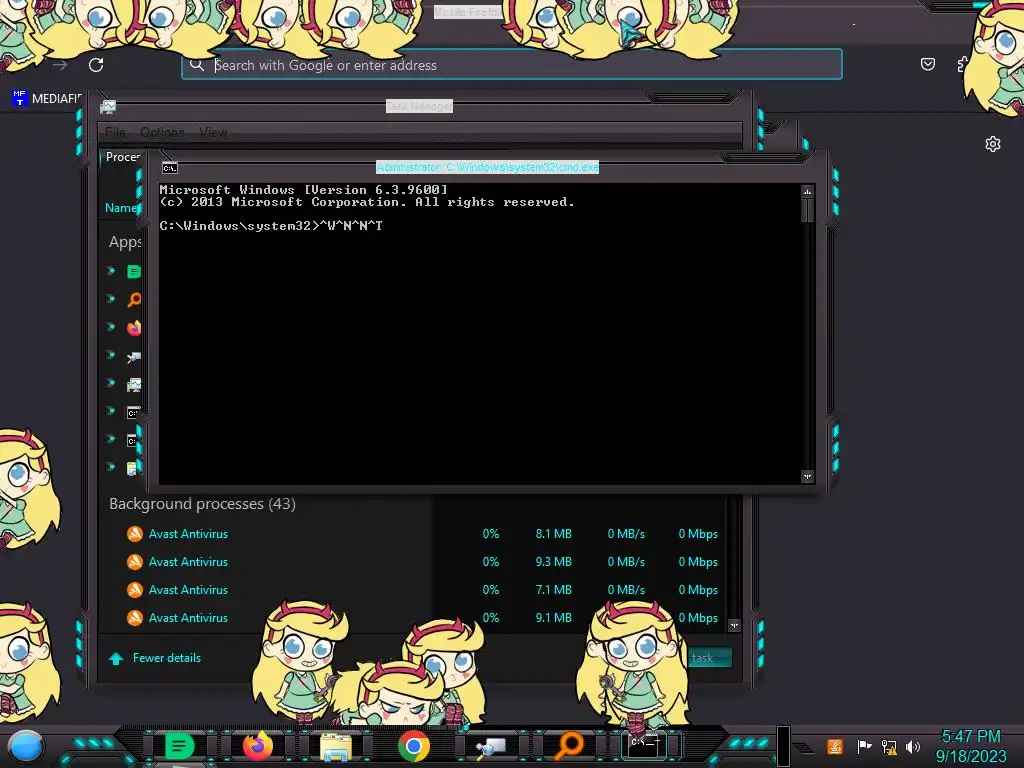
Task: Click cmd window scroll up arrow
Action: 807,192
